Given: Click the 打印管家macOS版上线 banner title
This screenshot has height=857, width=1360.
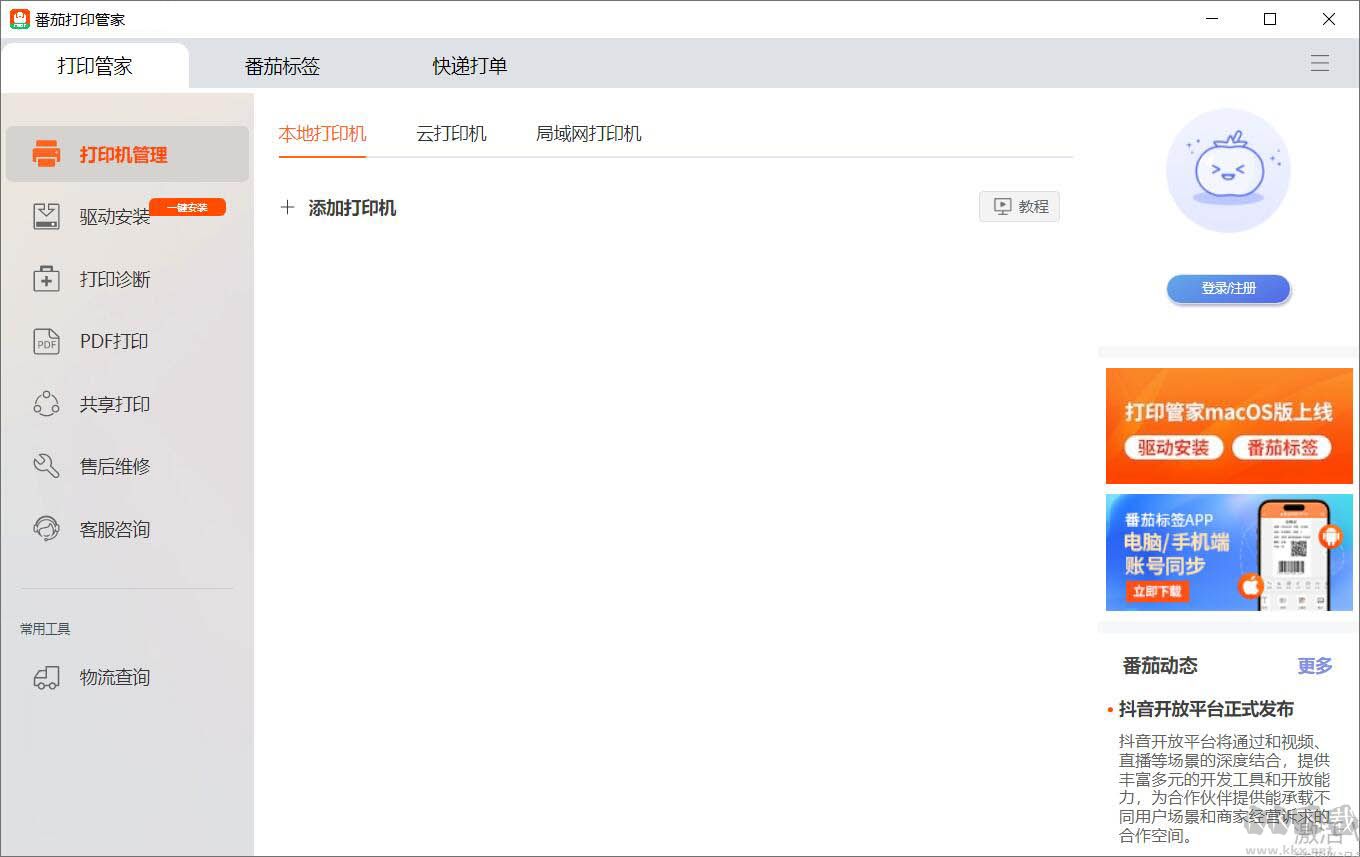Looking at the screenshot, I should point(1229,412).
